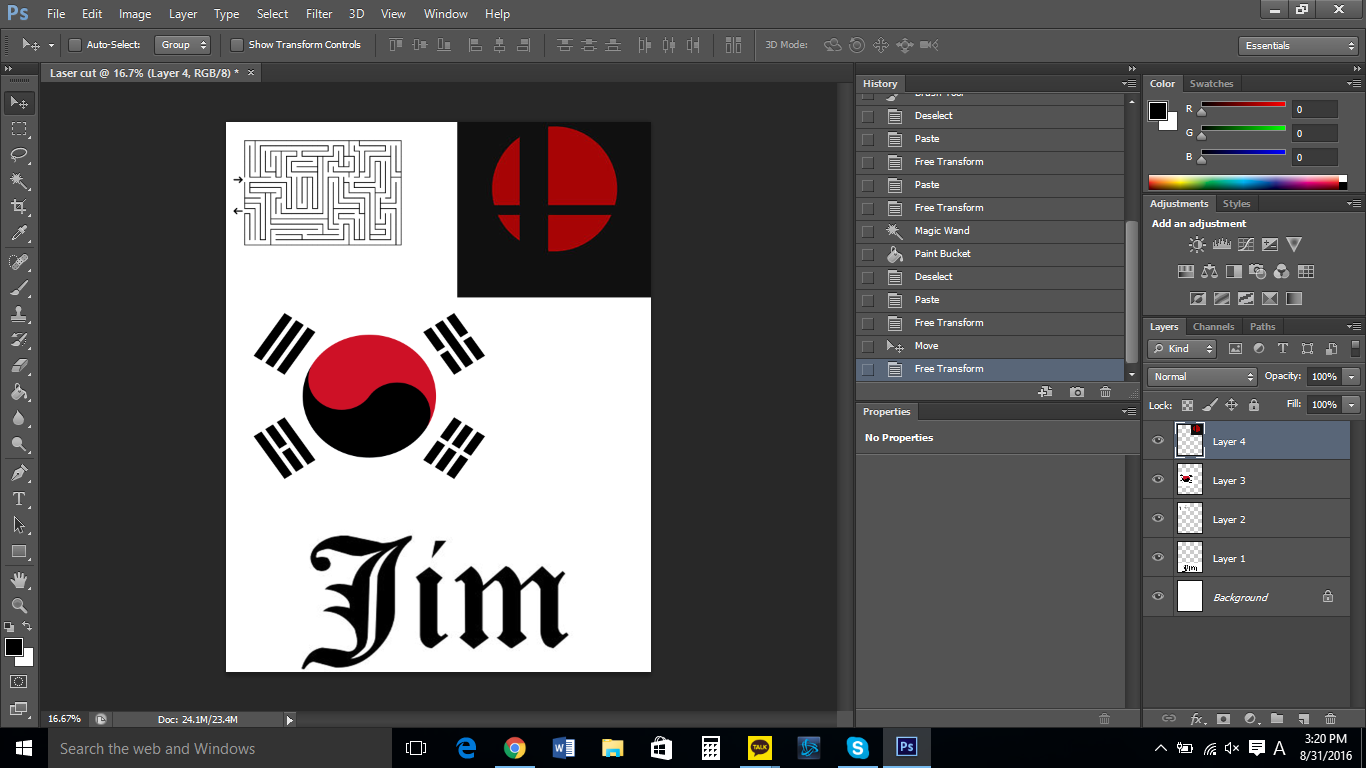Select the Horizontal Type tool
Screen dimensions: 1366x768
coord(19,499)
